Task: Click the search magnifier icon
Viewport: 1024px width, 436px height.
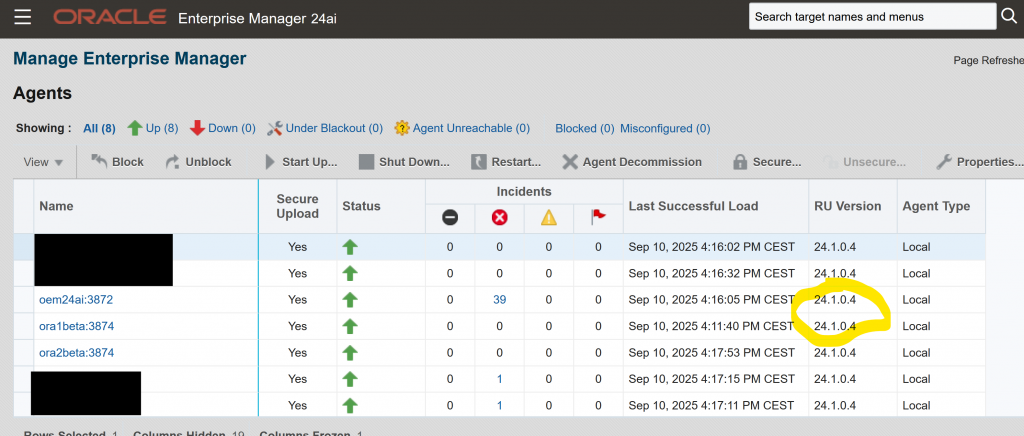Action: pyautogui.click(x=1009, y=17)
